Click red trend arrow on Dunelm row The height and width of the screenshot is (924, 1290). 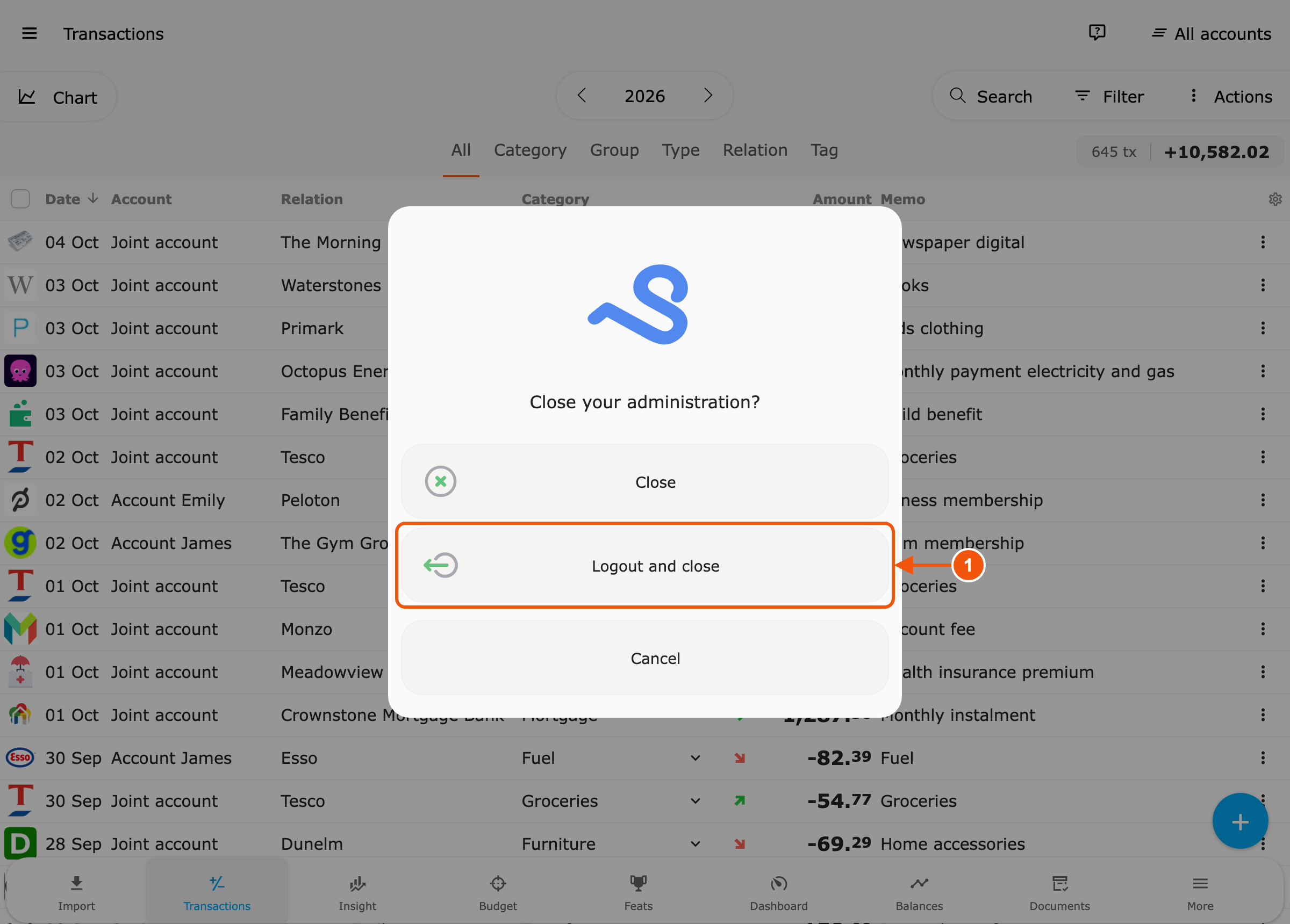point(740,844)
